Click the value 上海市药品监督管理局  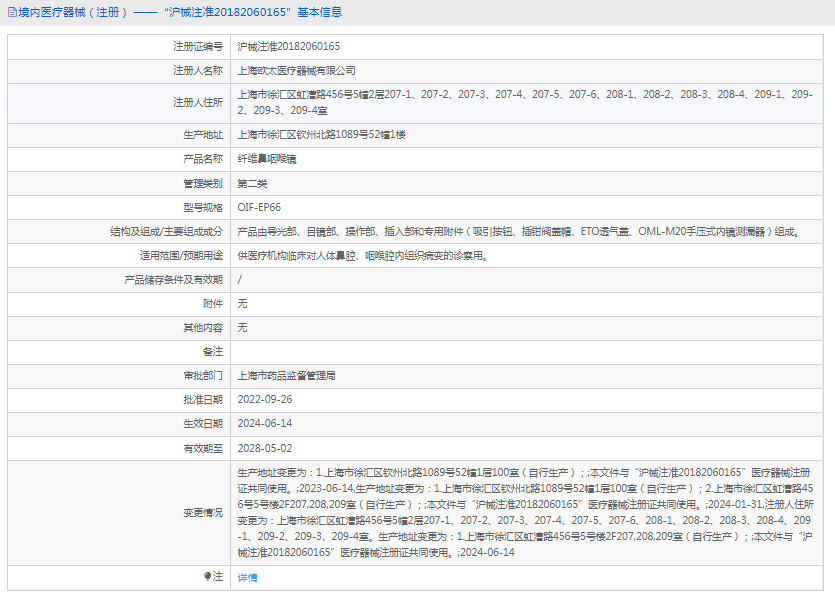[286, 376]
